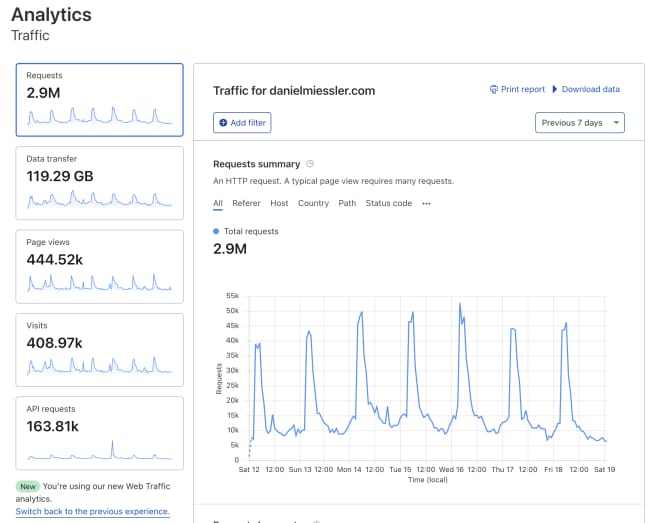Open the Previous 7 days dropdown
The width and height of the screenshot is (650, 523).
tap(580, 123)
